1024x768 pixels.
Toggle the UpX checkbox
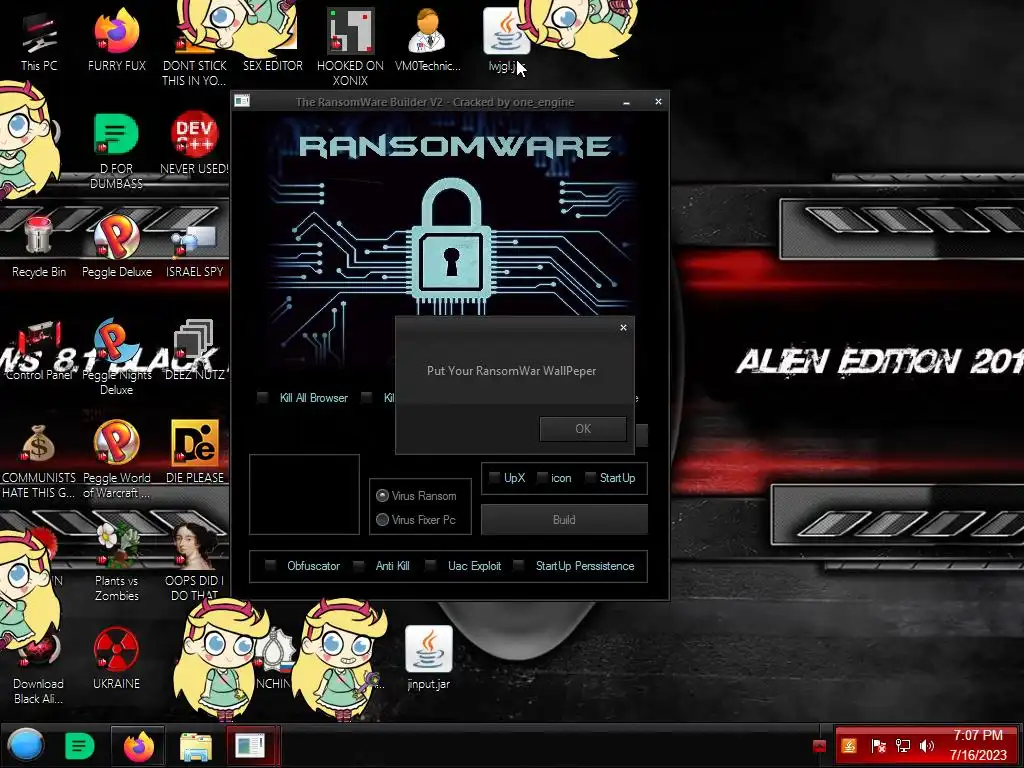494,478
